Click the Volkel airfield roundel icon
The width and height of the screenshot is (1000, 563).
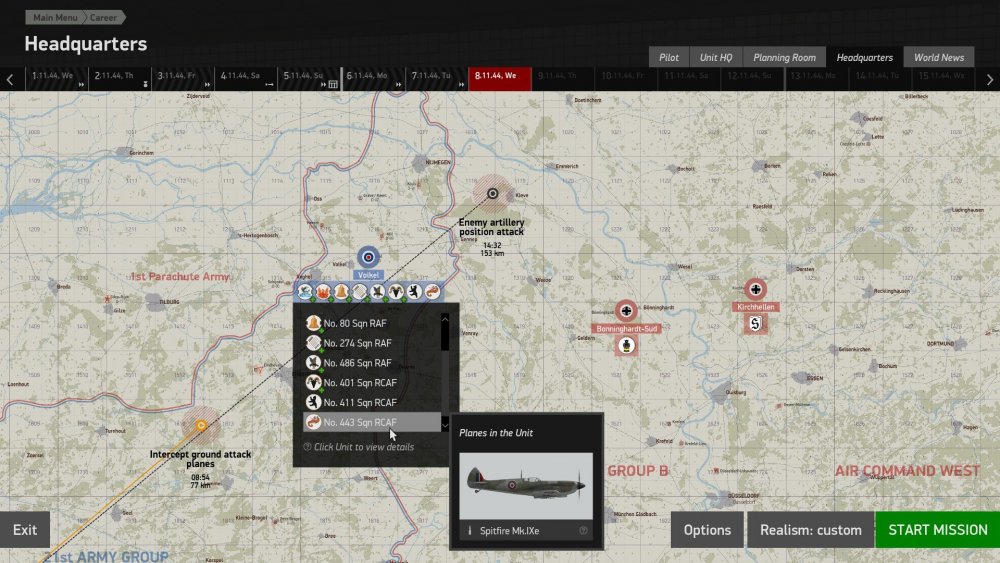[x=368, y=257]
